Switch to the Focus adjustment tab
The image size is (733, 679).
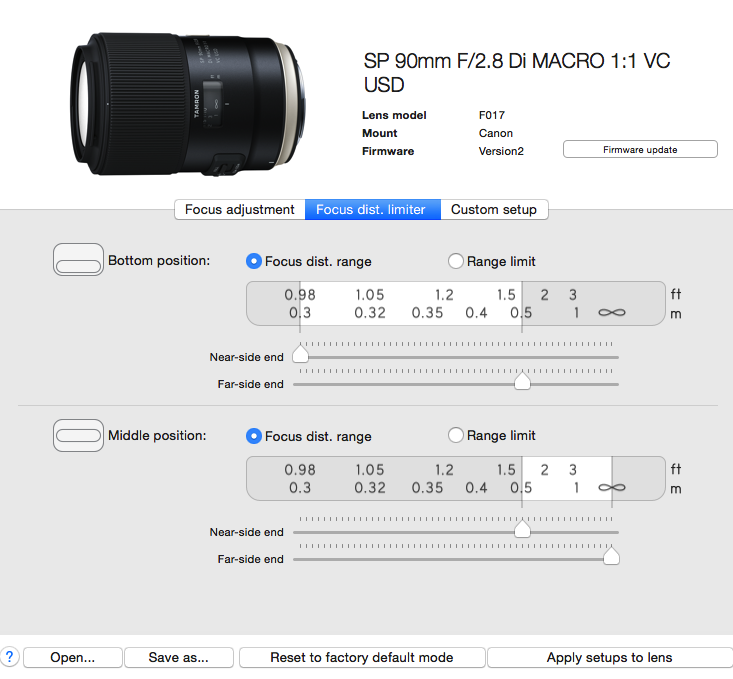click(240, 209)
